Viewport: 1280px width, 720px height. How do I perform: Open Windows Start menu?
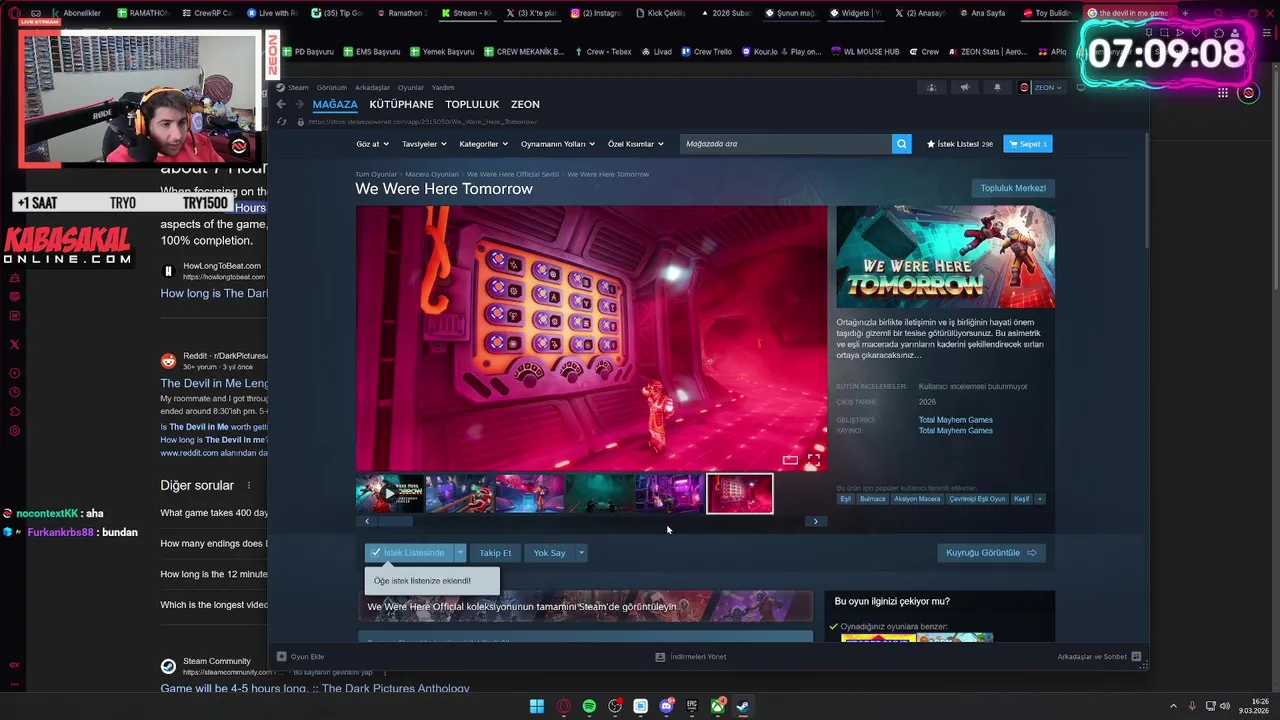click(537, 706)
